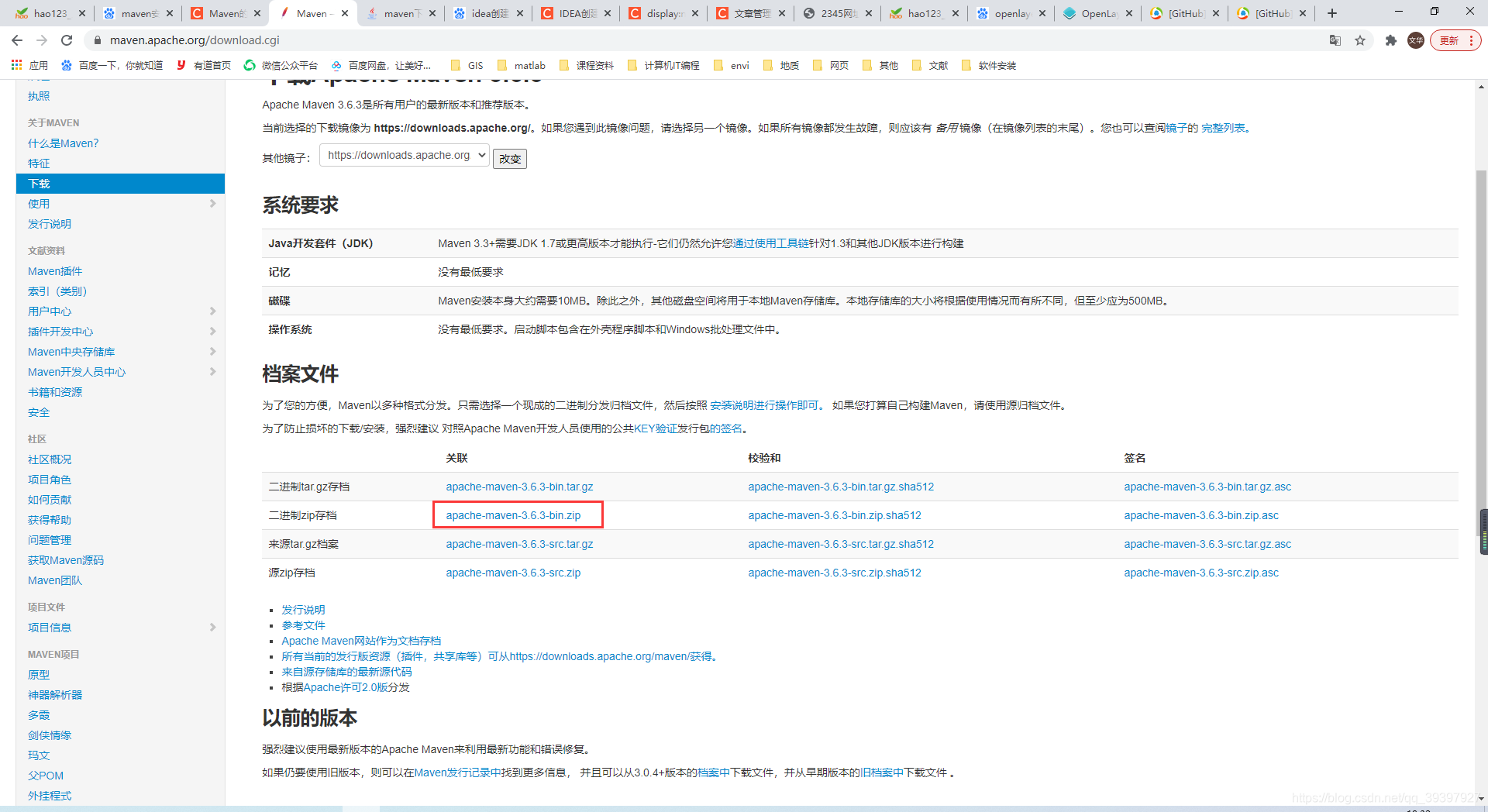1488x812 pixels.
Task: Click the update button in Chrome toolbar
Action: 1455,40
